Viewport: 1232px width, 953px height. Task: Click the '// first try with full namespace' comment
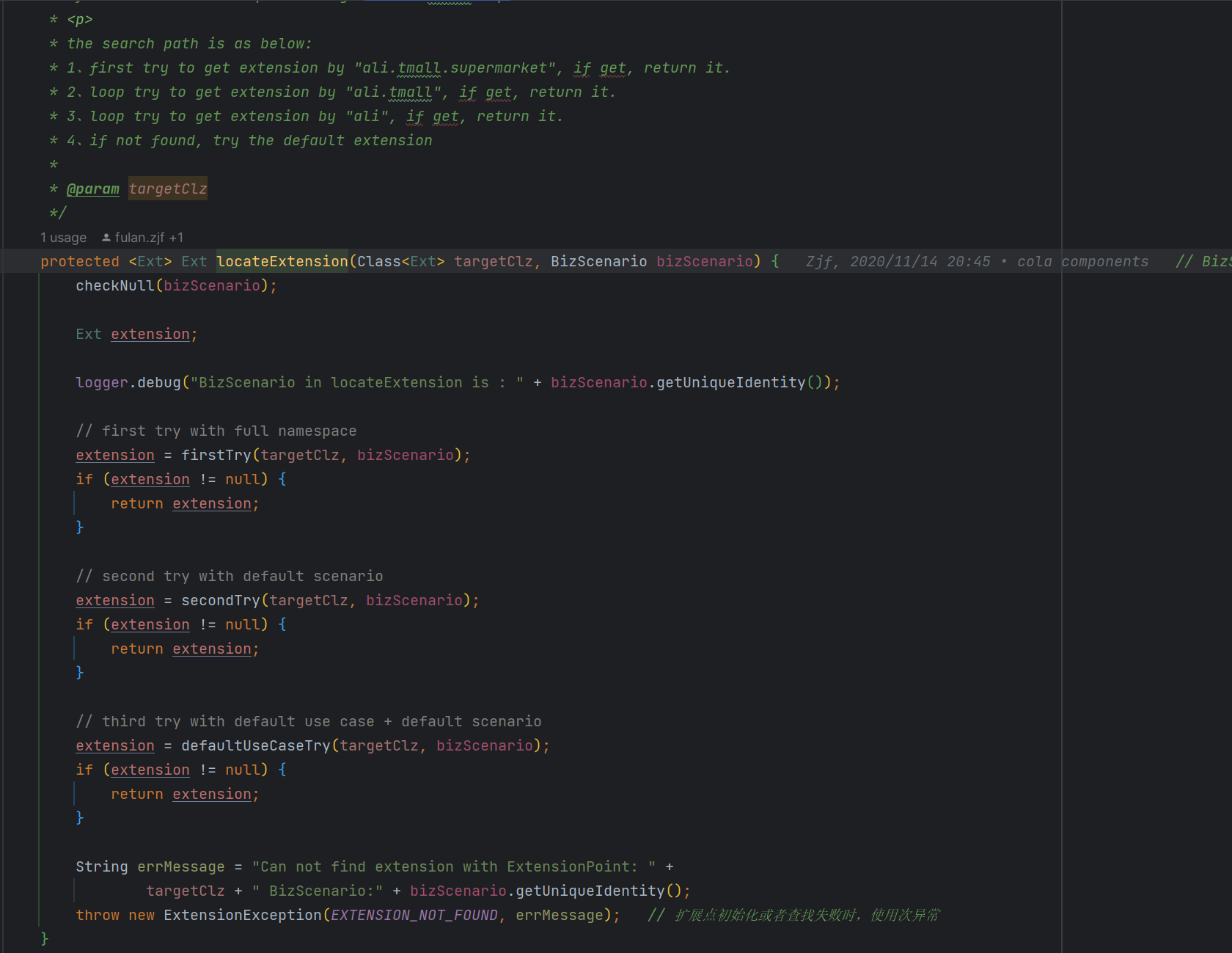pos(216,431)
